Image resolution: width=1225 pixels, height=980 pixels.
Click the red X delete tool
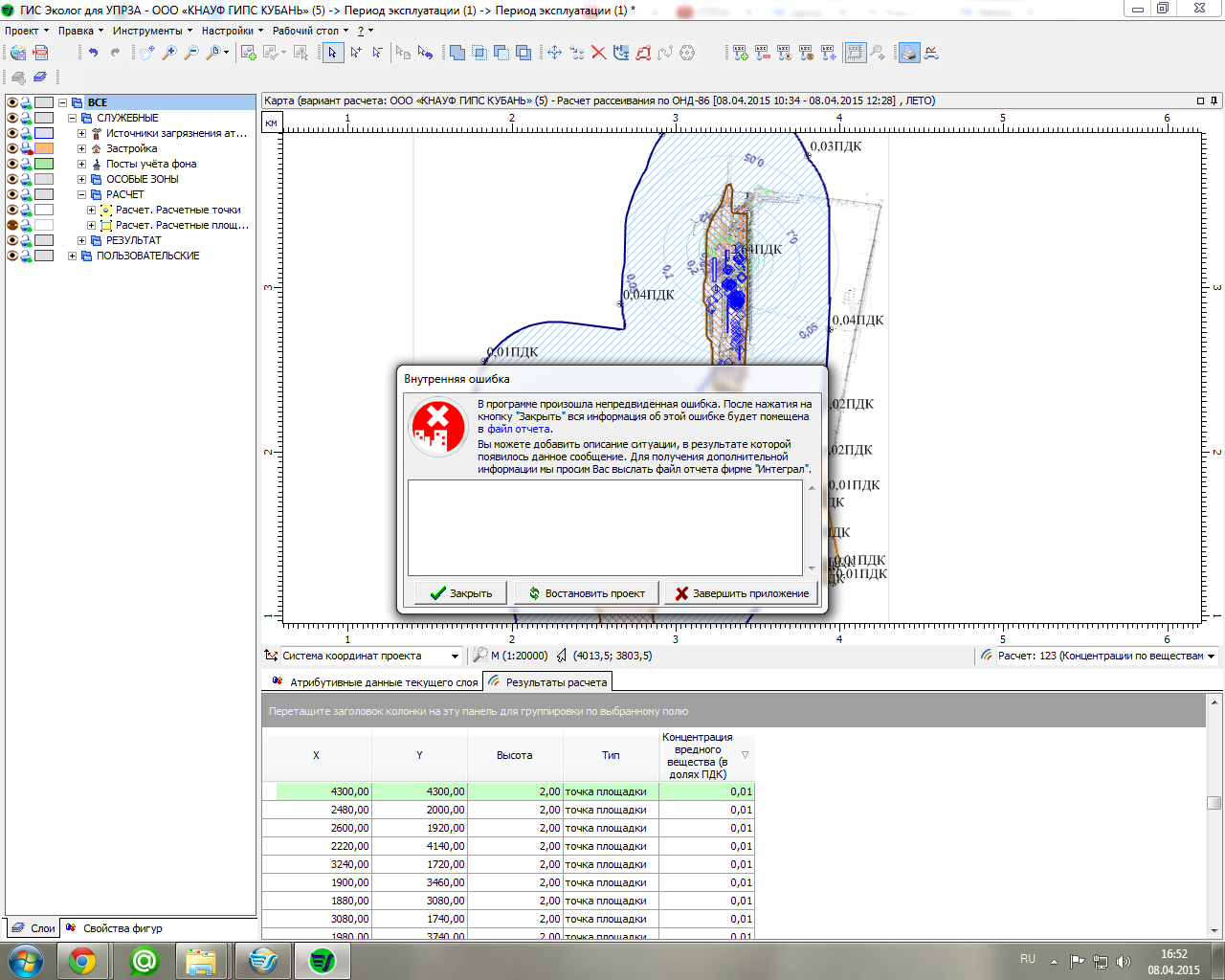tap(598, 53)
